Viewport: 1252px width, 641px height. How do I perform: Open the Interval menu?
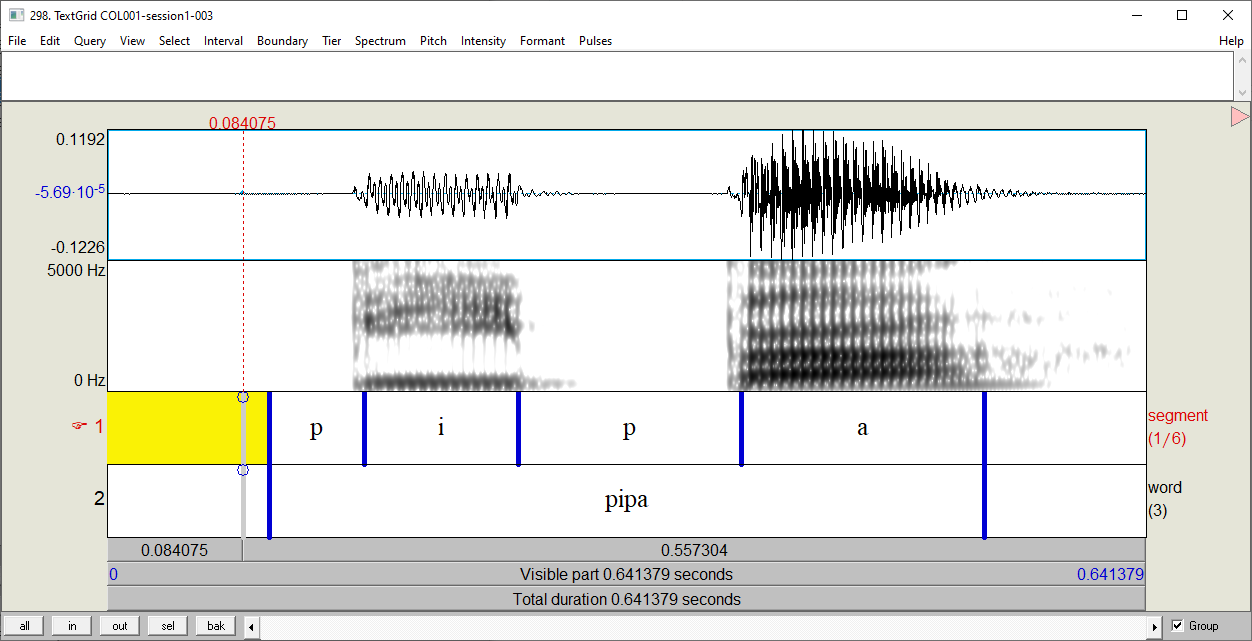(223, 41)
